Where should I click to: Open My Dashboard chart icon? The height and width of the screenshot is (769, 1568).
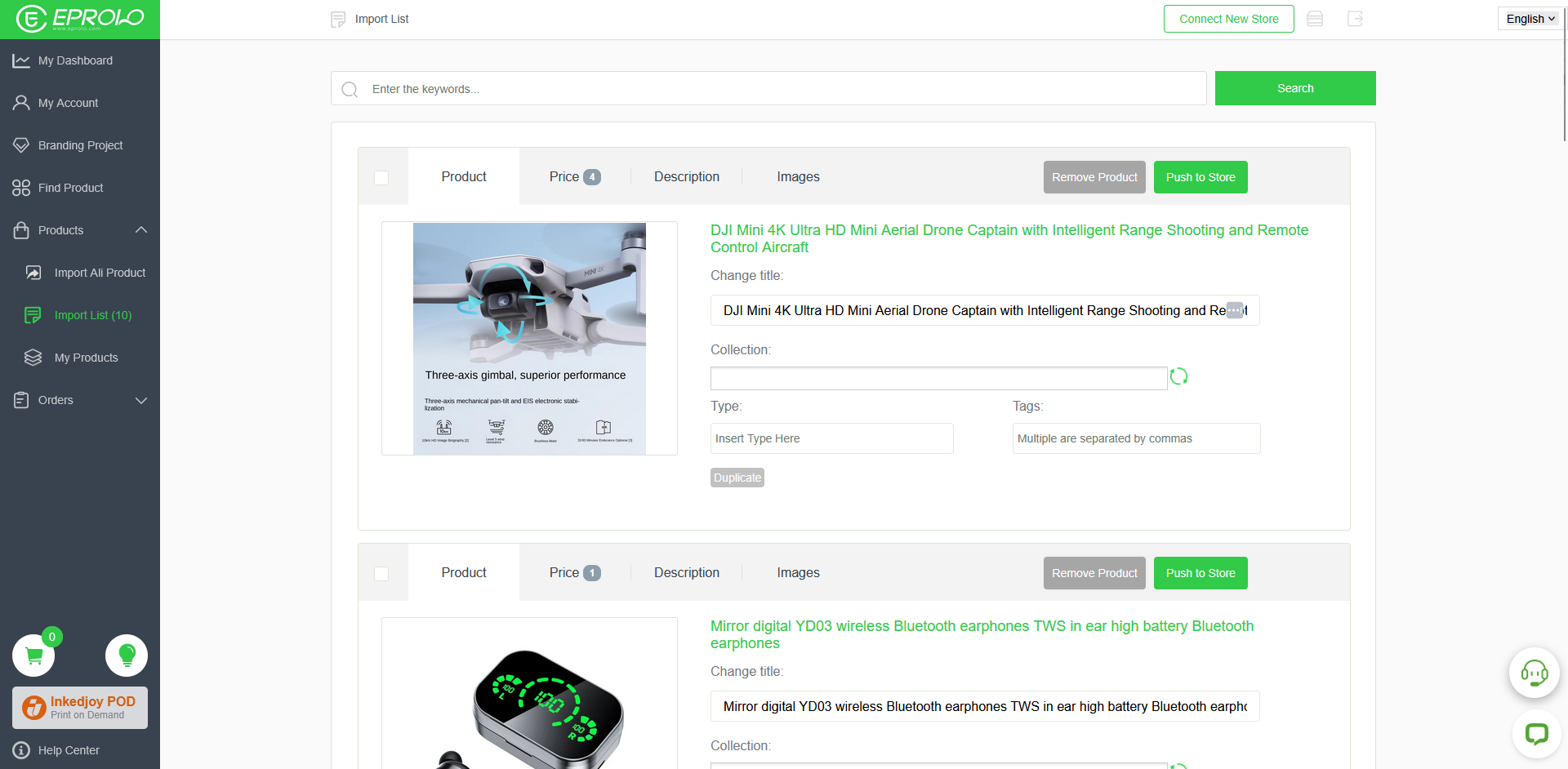click(21, 60)
